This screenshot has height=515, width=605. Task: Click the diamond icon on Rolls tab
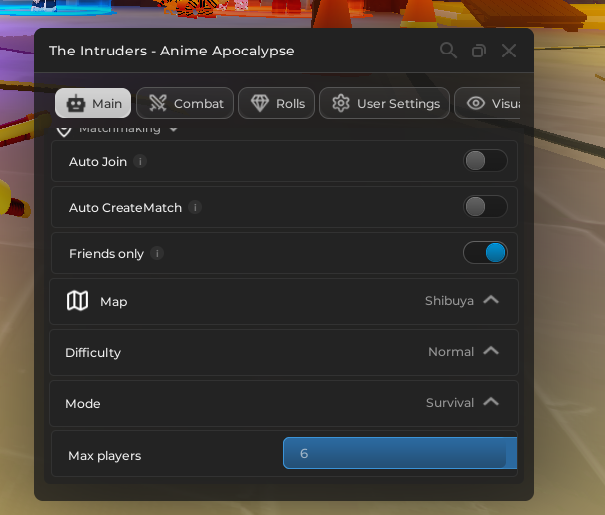(x=260, y=103)
